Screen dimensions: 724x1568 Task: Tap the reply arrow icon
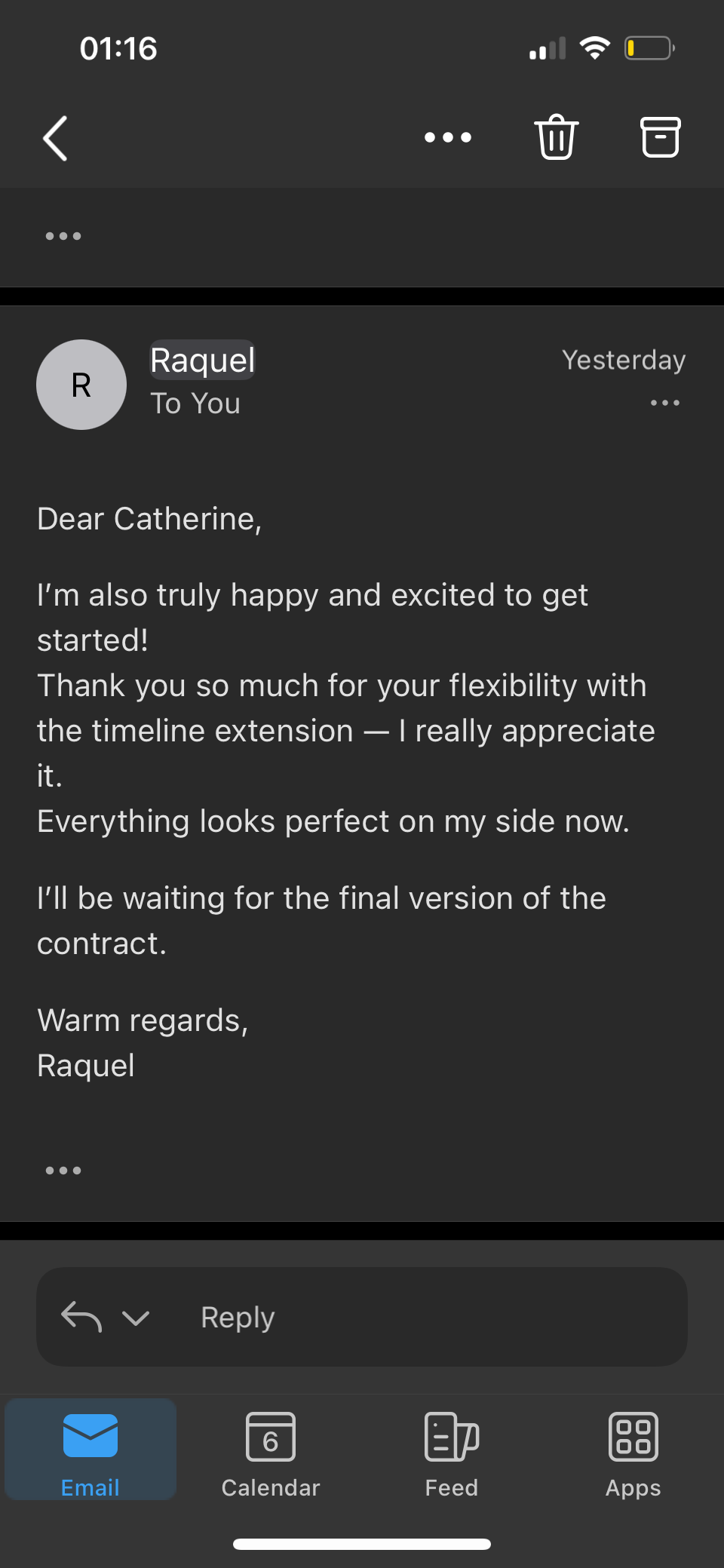(x=81, y=1317)
